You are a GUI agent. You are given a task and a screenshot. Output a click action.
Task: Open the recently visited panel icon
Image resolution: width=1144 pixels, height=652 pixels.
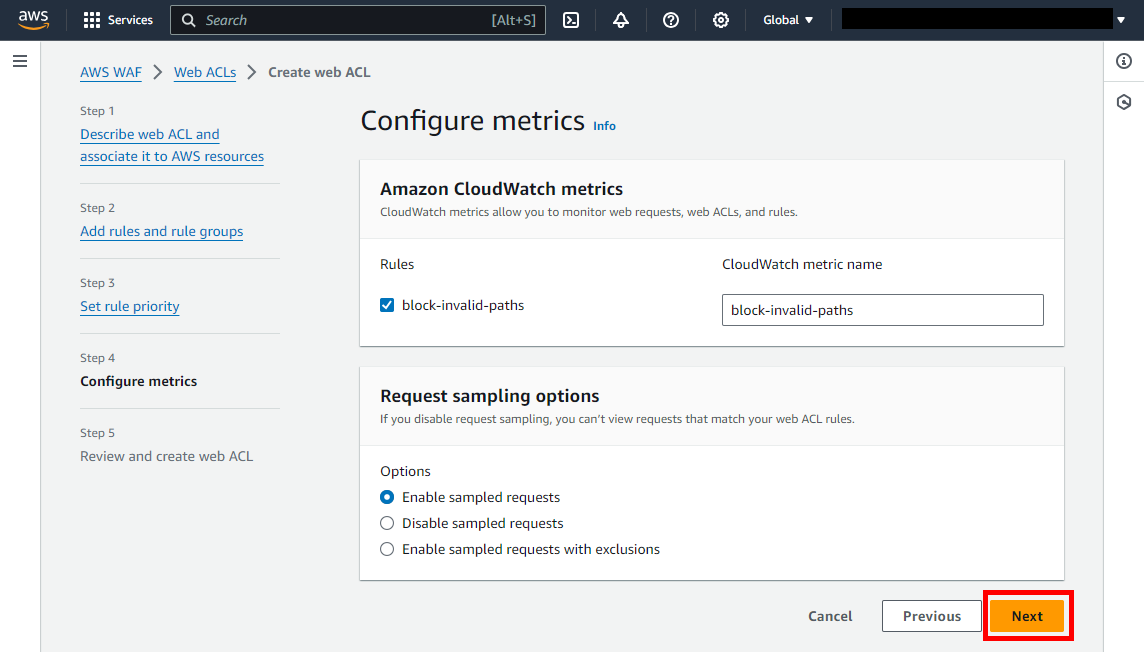1124,102
